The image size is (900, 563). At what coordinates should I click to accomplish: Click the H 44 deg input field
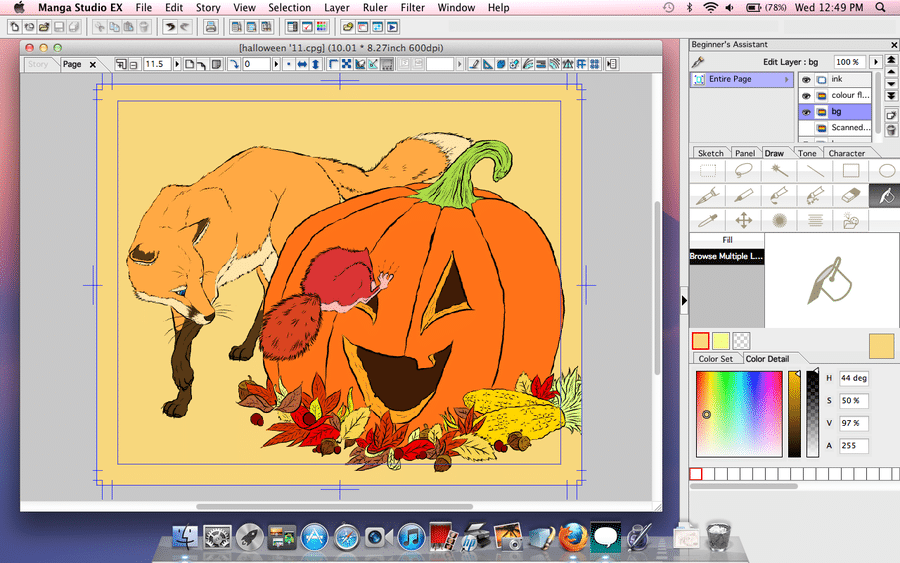tap(854, 378)
